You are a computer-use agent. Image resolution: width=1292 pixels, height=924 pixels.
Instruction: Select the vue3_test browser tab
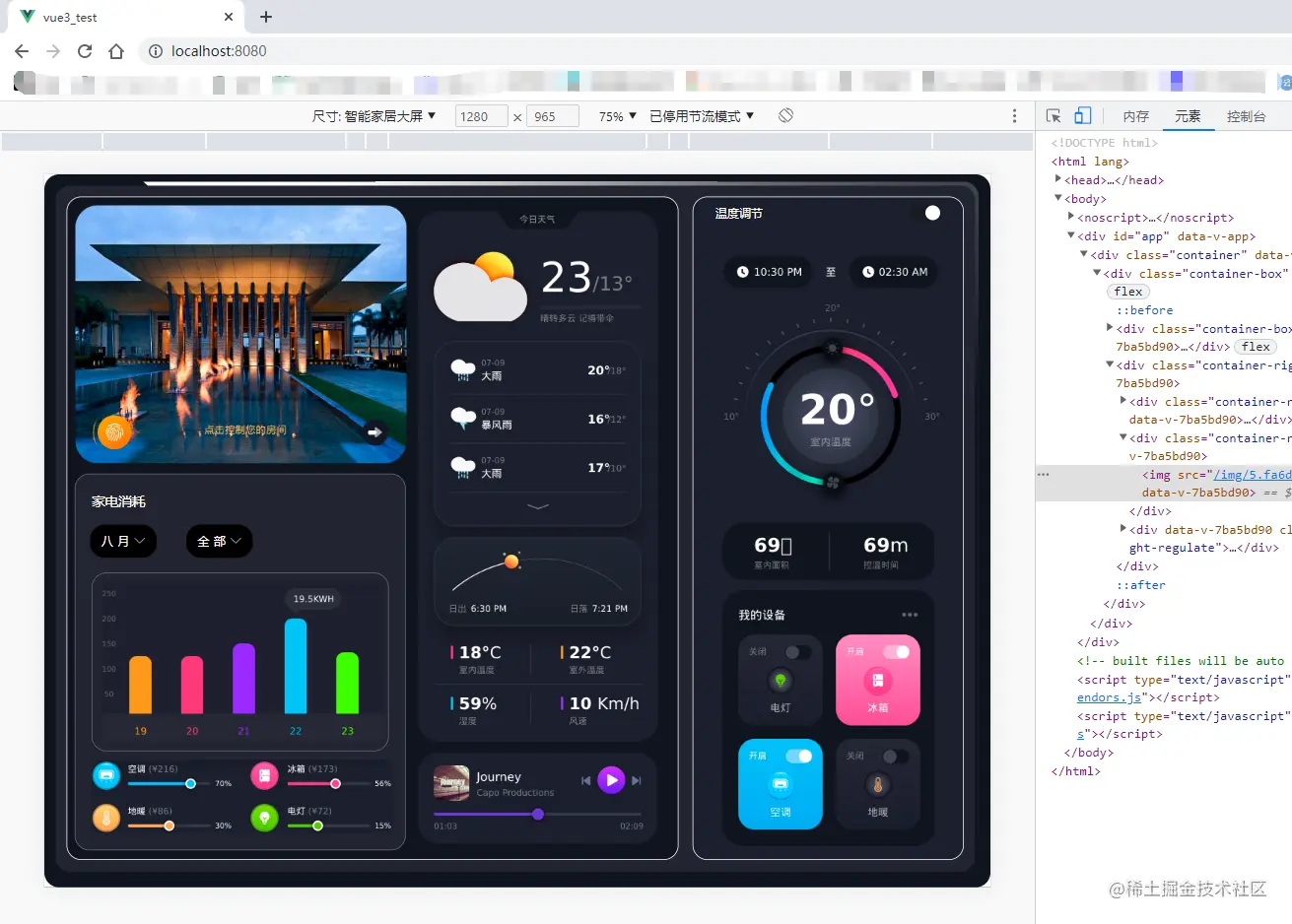coord(126,17)
